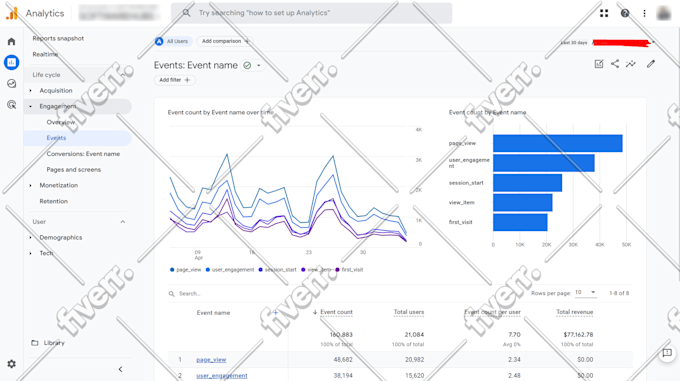Click the All Users segment chip

click(x=173, y=41)
